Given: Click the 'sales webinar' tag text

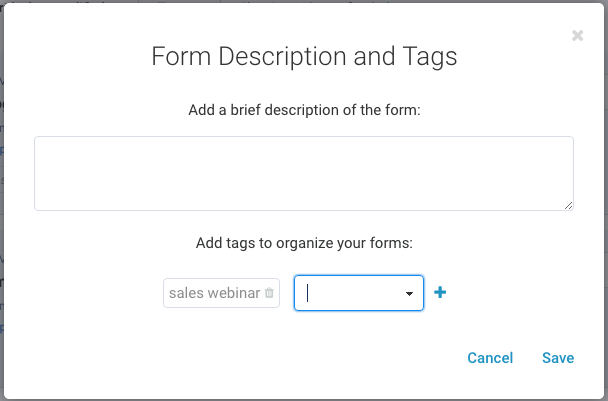Looking at the screenshot, I should (x=214, y=293).
